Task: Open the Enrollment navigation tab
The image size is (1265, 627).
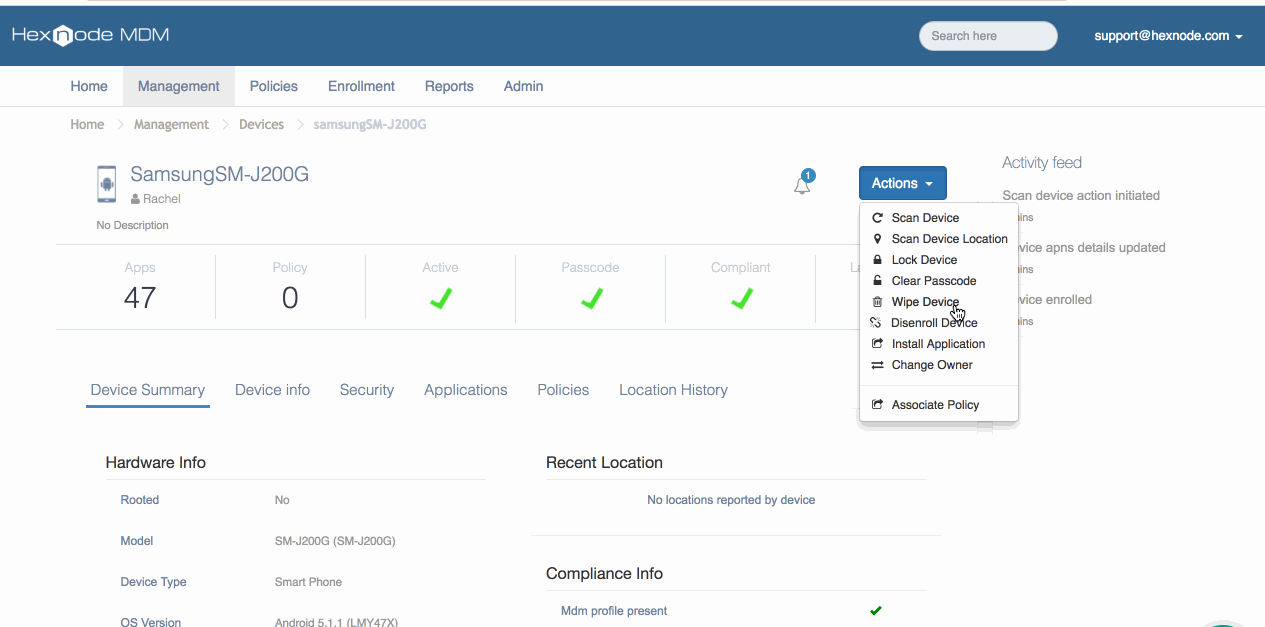Action: tap(361, 86)
